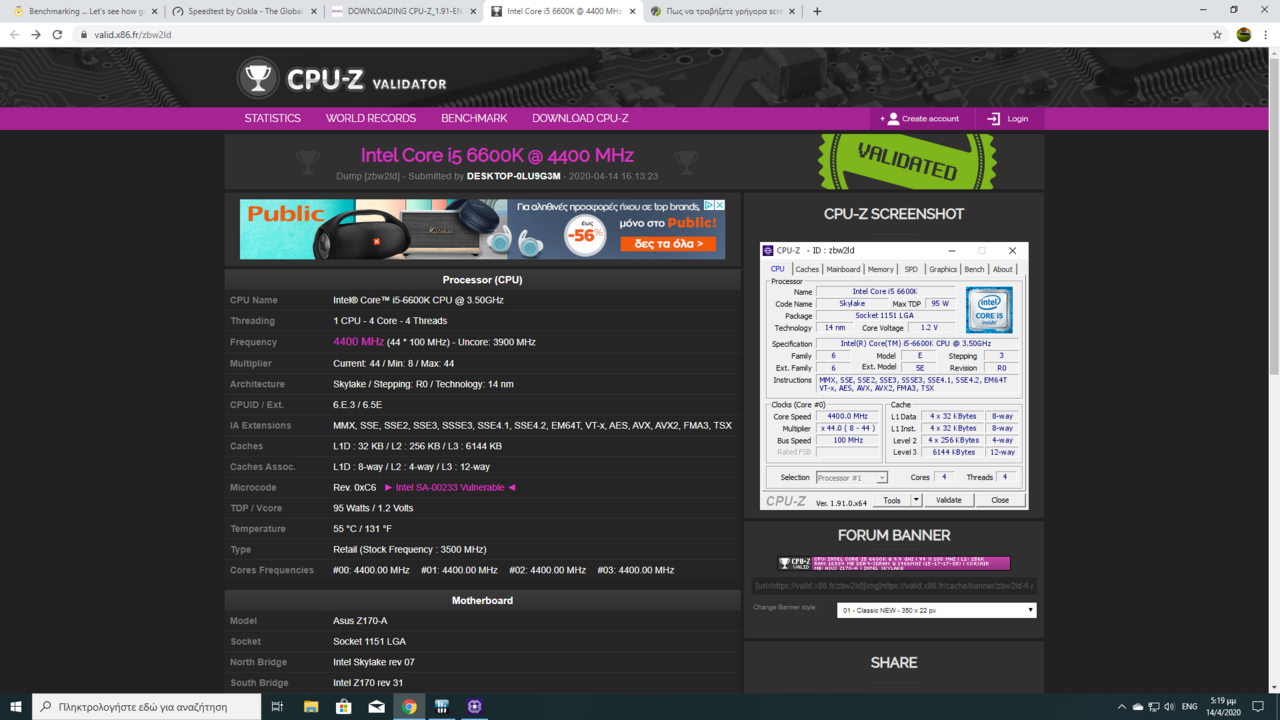Open Microsoft Store from the taskbar
This screenshot has height=720, width=1280.
pyautogui.click(x=343, y=706)
